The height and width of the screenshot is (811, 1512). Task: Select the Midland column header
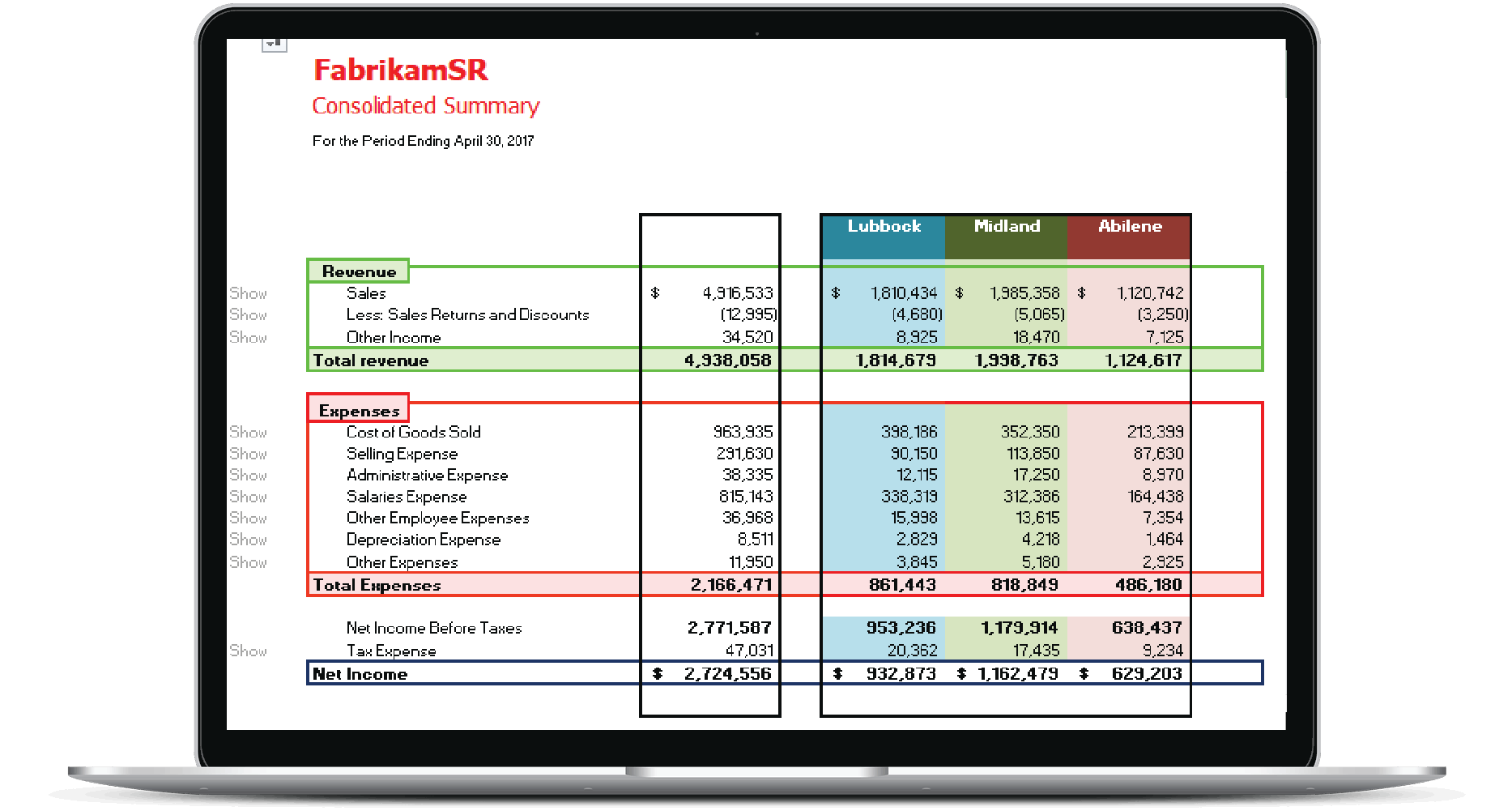[1007, 237]
